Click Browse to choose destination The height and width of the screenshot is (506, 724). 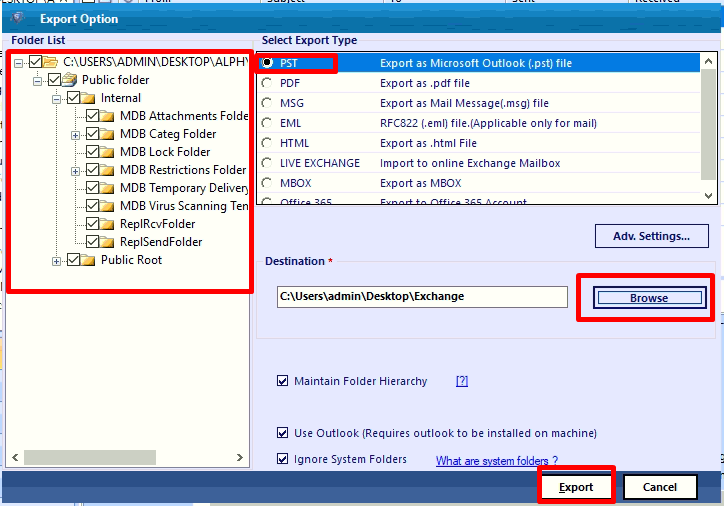[x=649, y=298]
